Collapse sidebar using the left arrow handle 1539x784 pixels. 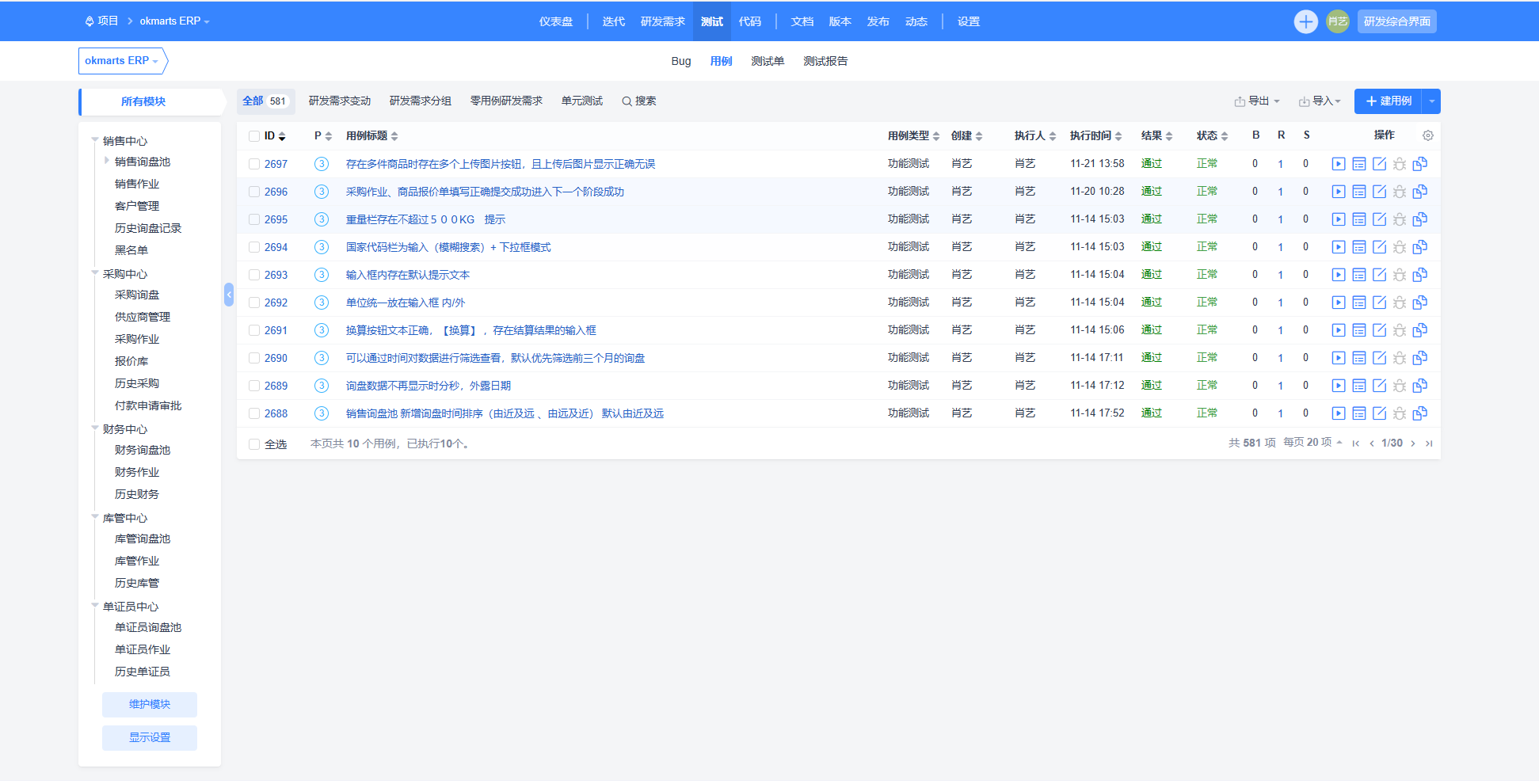coord(229,295)
